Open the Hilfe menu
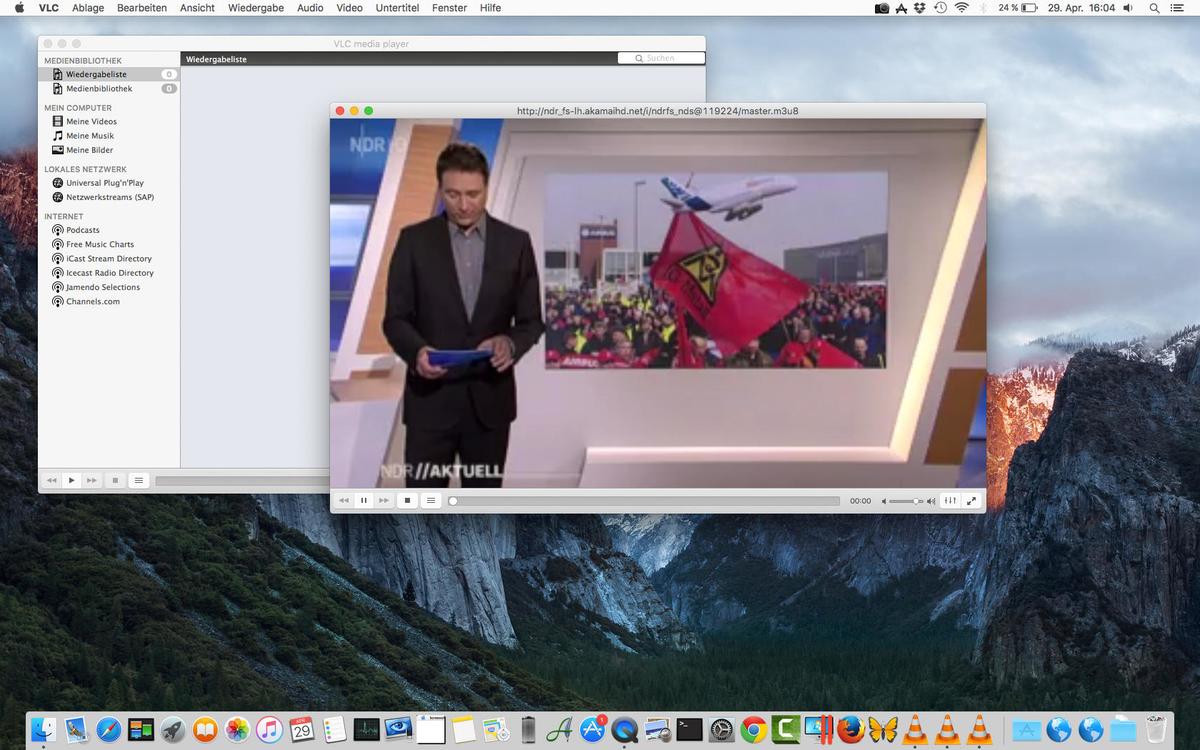This screenshot has height=750, width=1200. click(490, 8)
